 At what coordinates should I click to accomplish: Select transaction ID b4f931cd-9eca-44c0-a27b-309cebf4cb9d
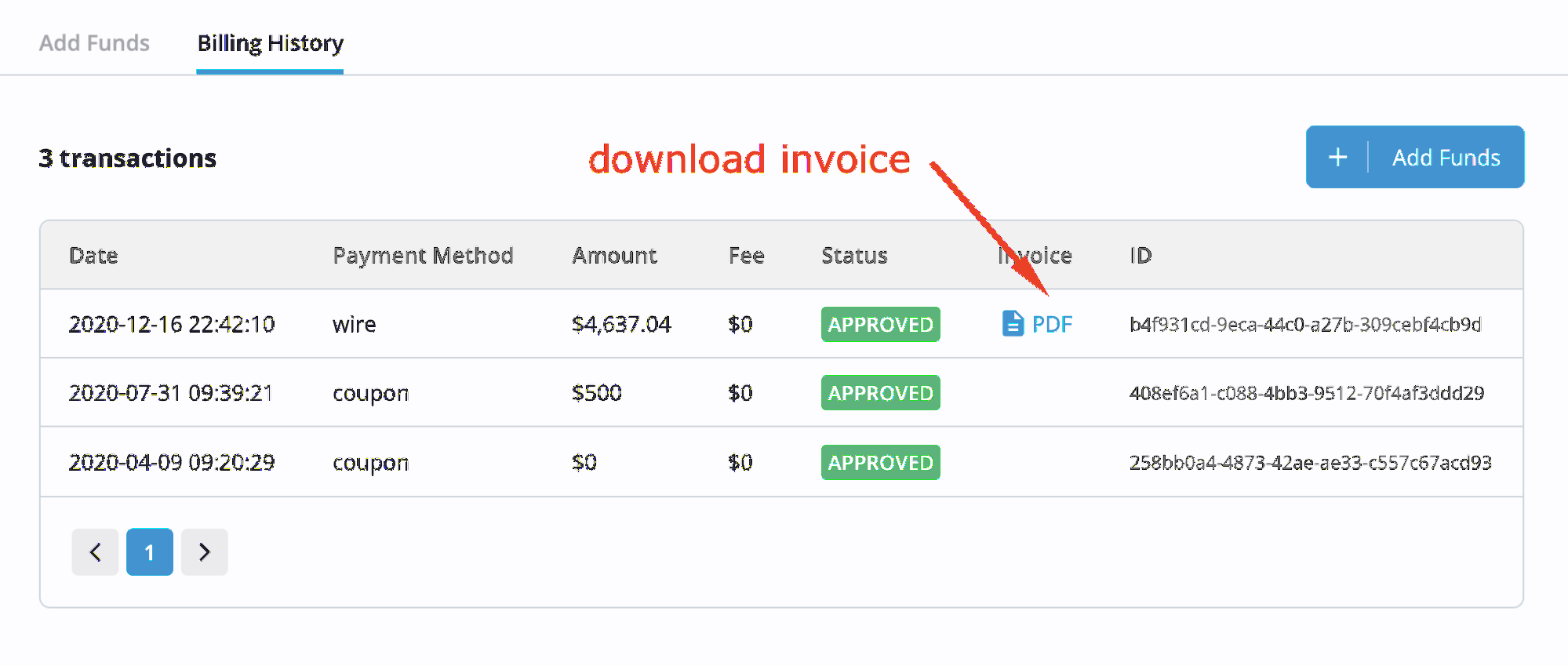[1305, 324]
